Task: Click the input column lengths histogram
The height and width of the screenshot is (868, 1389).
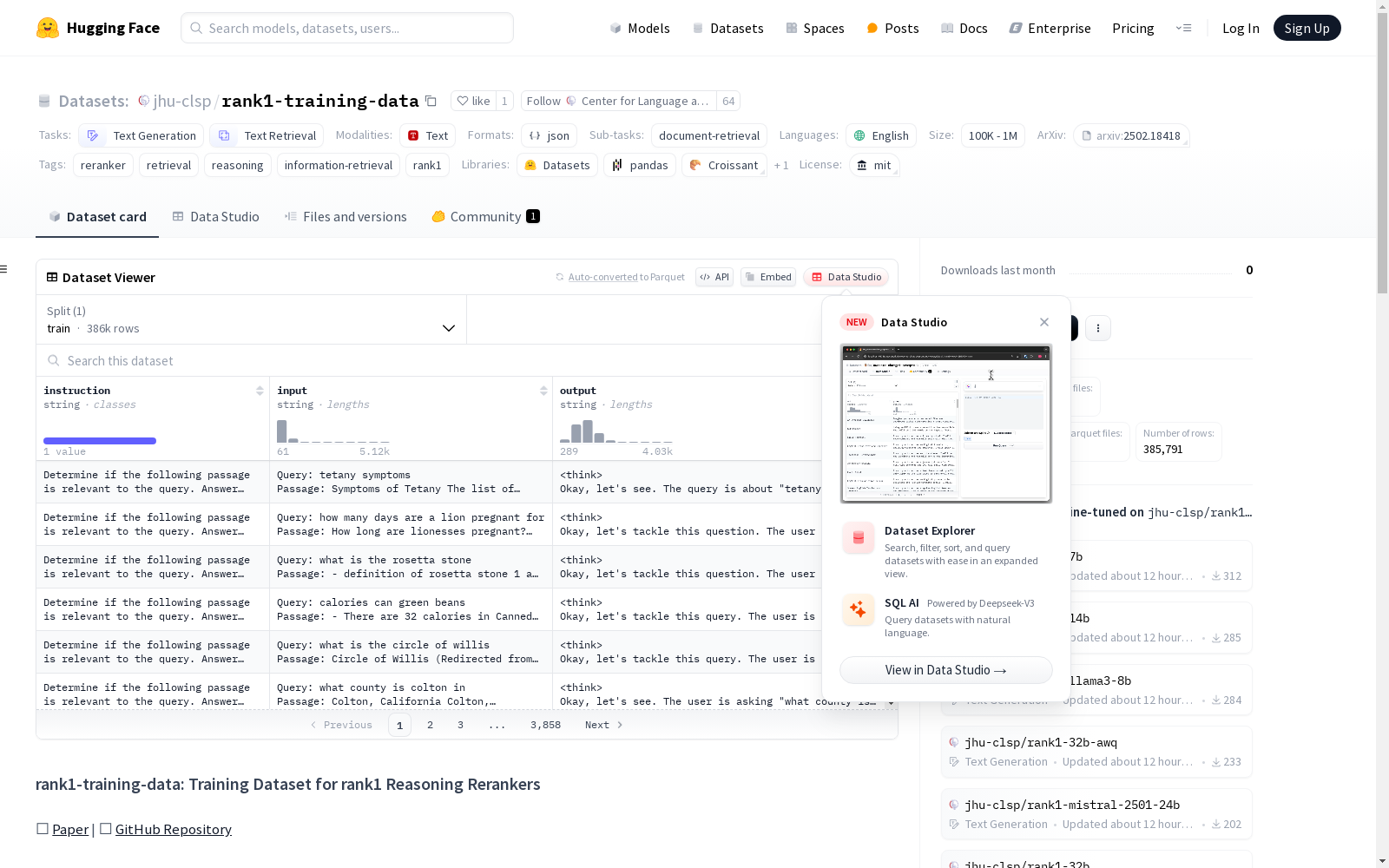Action: 332,431
